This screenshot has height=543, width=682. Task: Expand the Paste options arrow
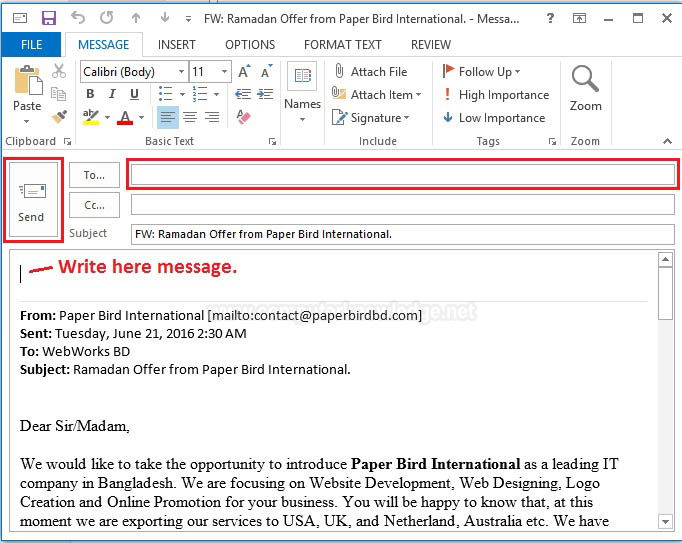tap(27, 121)
